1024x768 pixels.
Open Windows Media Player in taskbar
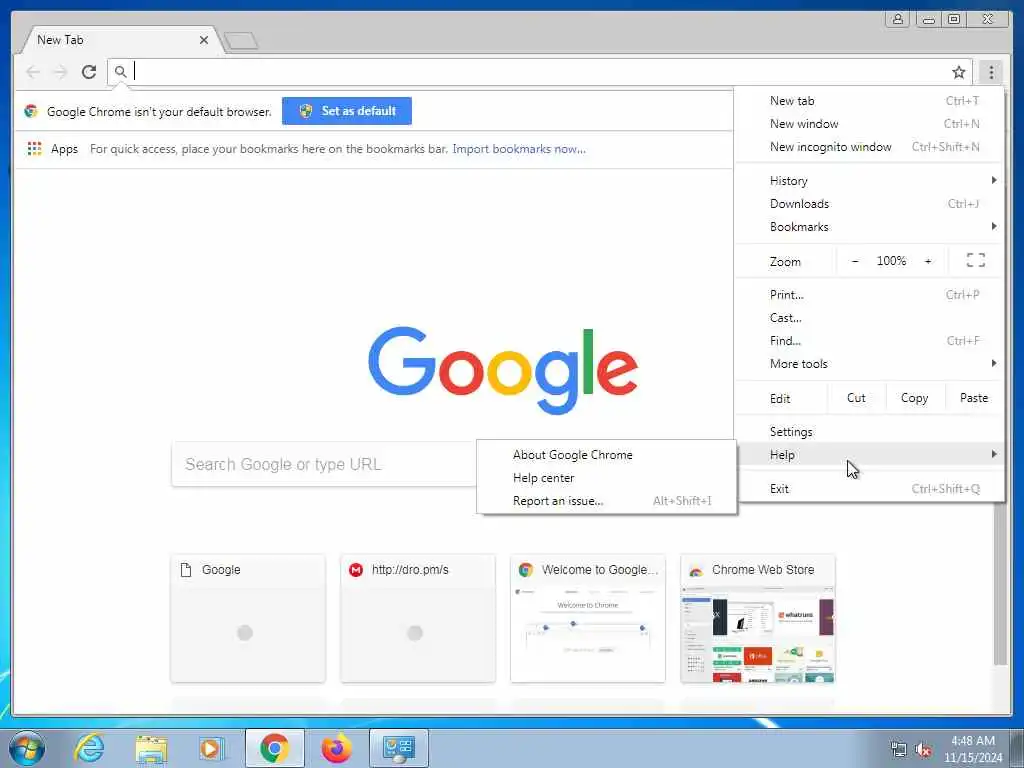[211, 748]
